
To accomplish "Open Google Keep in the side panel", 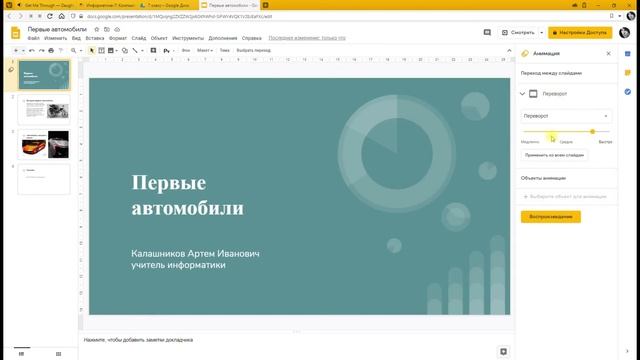I will pyautogui.click(x=628, y=73).
